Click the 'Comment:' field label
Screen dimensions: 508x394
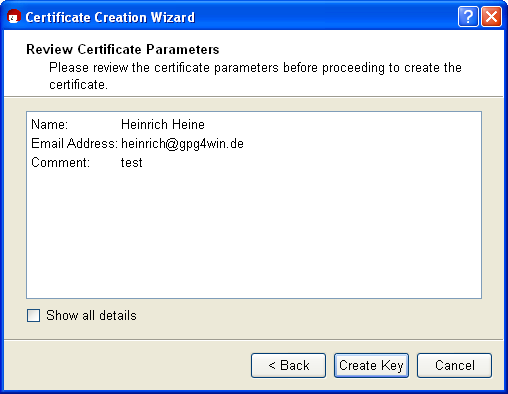point(60,163)
